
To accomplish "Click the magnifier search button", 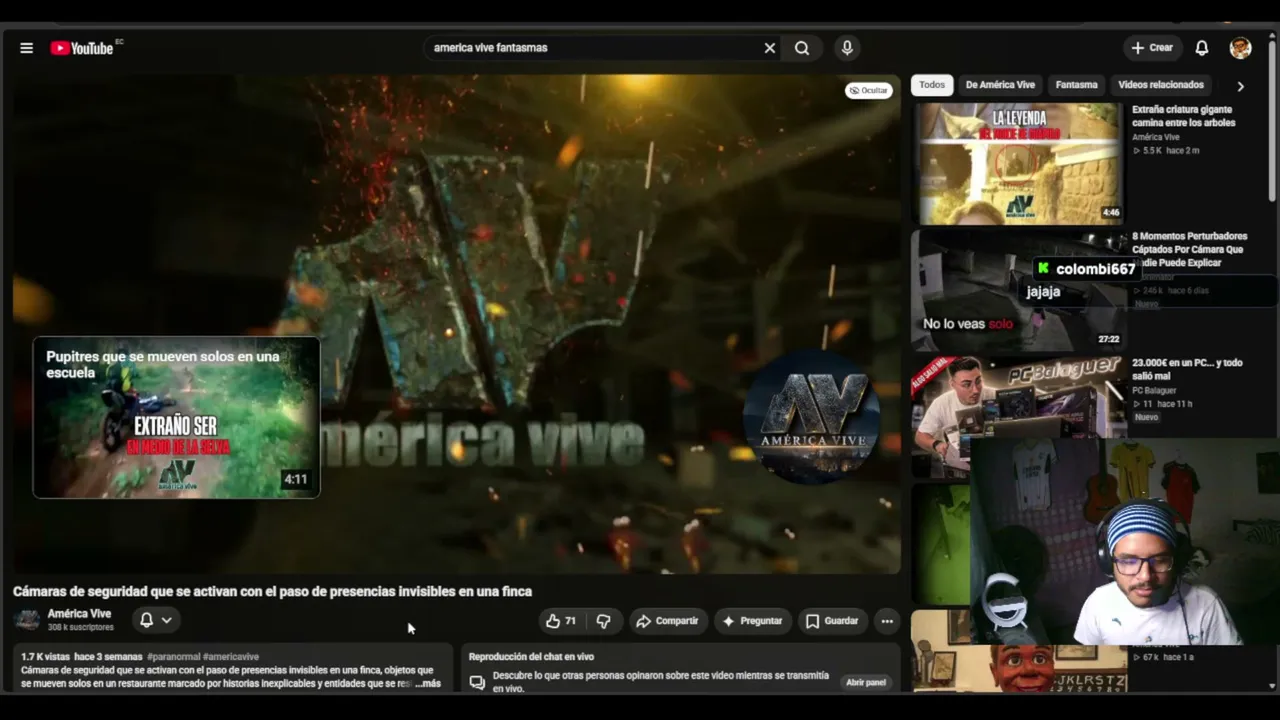I will [x=802, y=48].
